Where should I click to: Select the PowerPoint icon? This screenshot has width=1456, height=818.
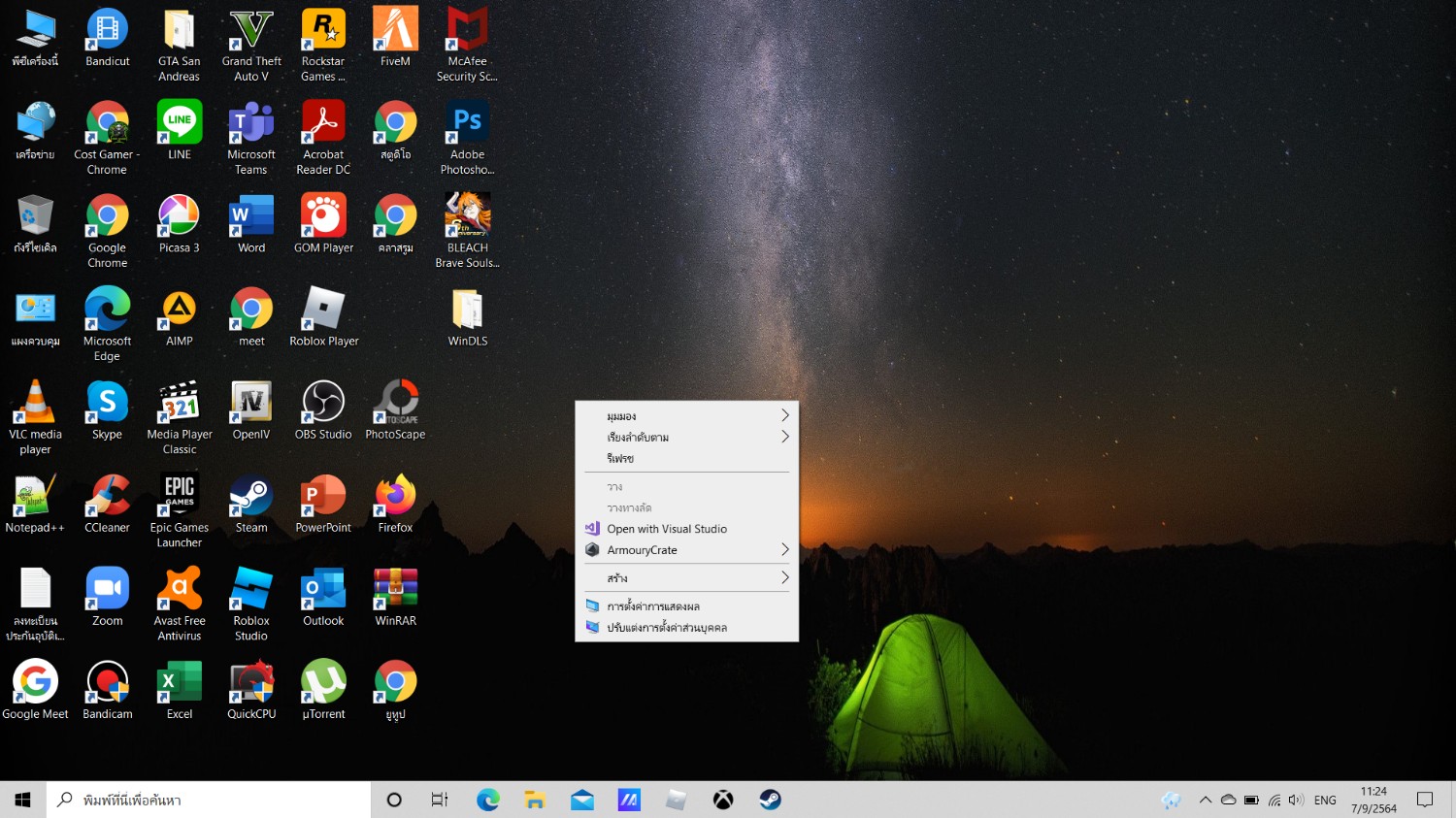pos(323,504)
